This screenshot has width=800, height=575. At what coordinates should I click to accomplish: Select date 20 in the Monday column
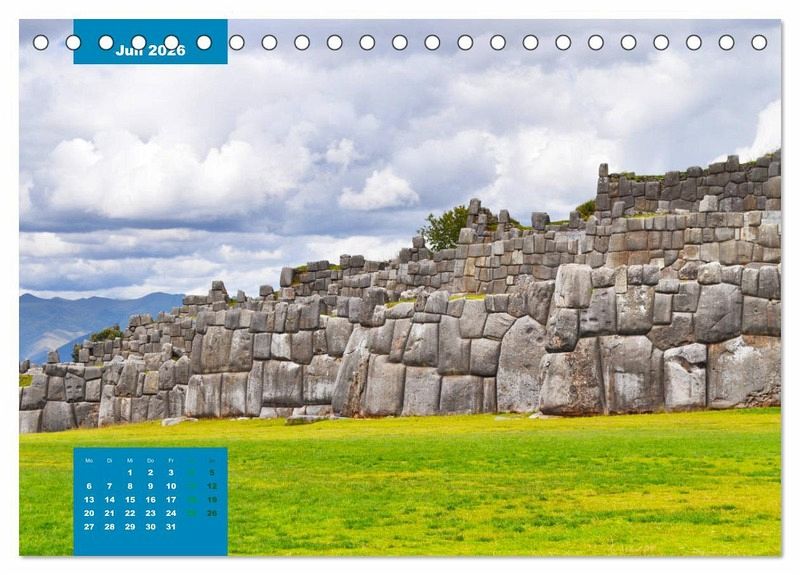tap(89, 513)
